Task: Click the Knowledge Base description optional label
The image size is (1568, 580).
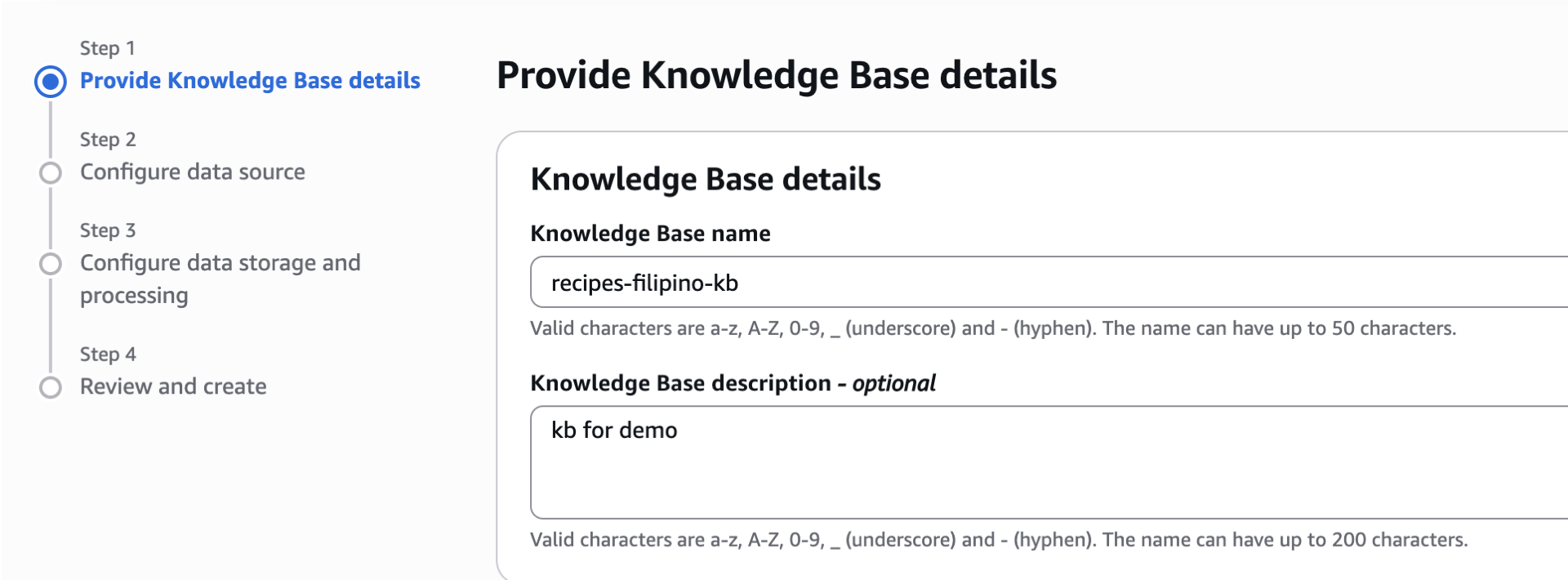Action: click(x=733, y=383)
